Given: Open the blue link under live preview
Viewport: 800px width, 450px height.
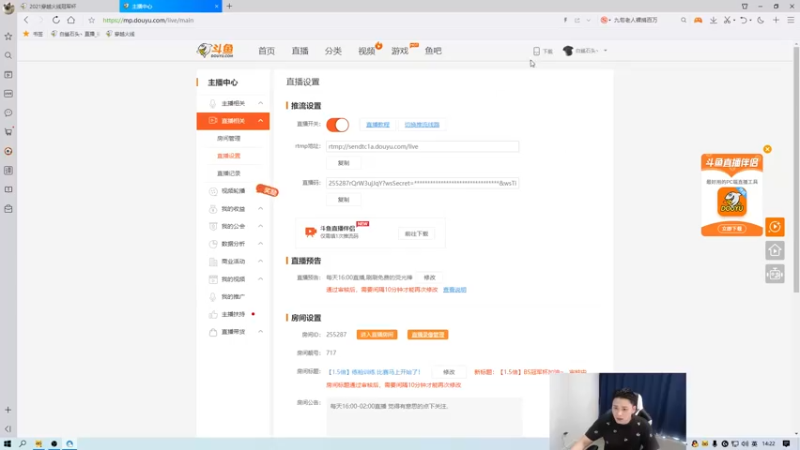Looking at the screenshot, I should pyautogui.click(x=455, y=290).
